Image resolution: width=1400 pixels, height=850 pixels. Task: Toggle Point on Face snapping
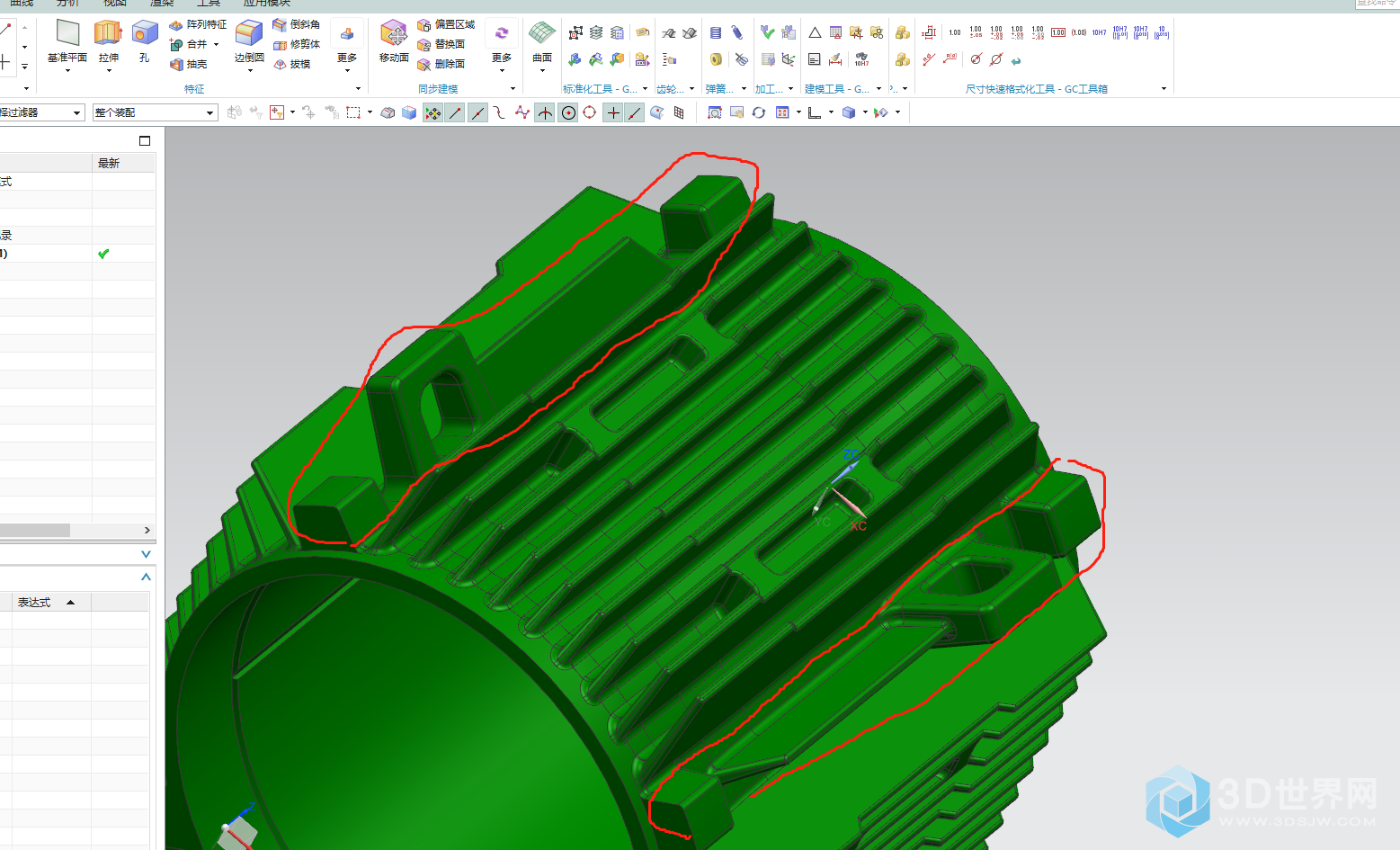click(x=657, y=112)
